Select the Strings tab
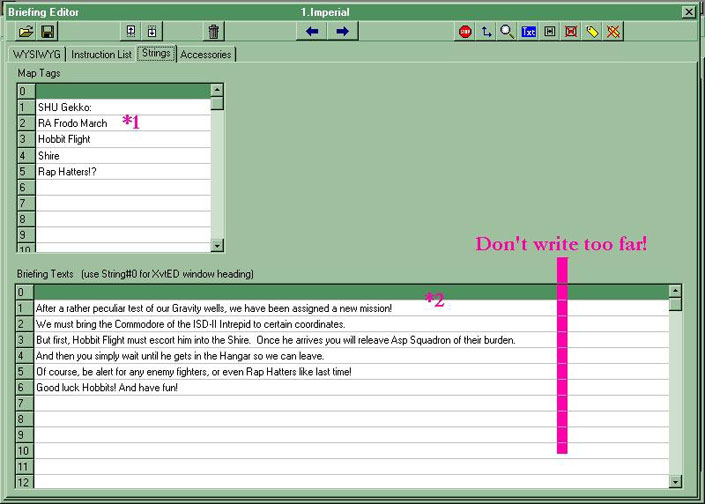Viewport: 705px width, 504px height. 156,53
